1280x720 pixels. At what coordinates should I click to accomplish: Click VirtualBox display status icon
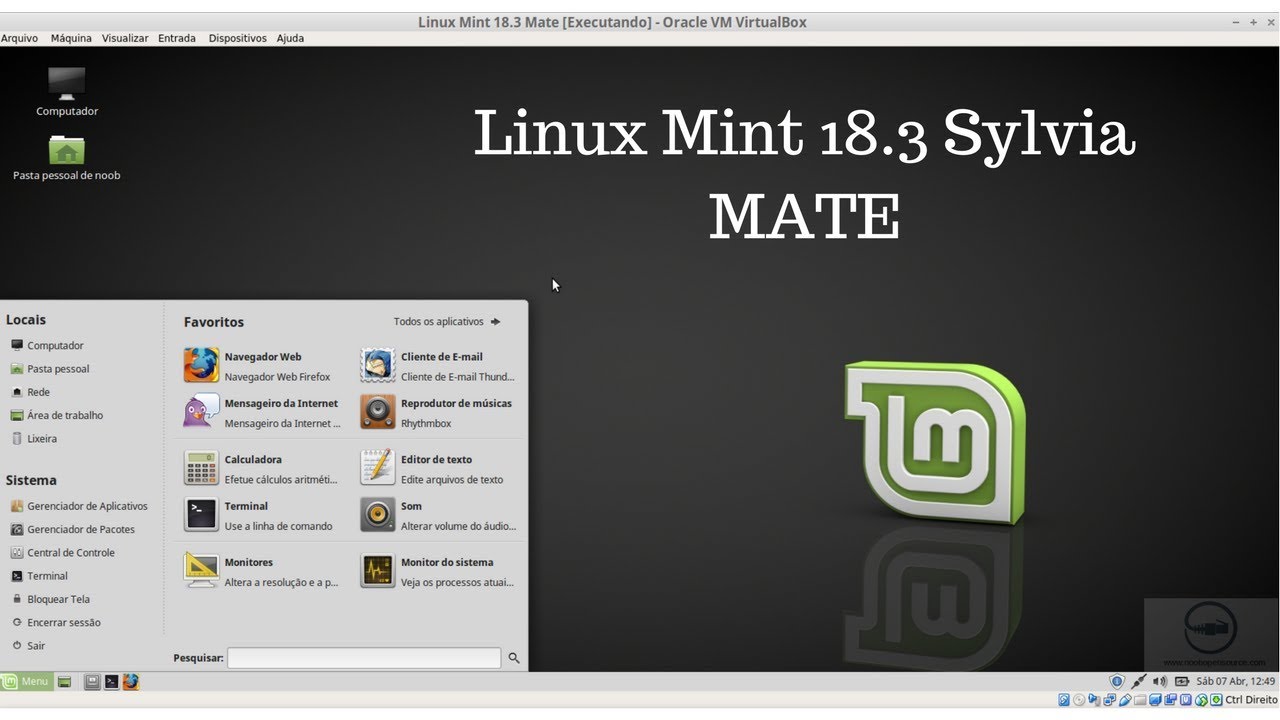click(x=1155, y=700)
